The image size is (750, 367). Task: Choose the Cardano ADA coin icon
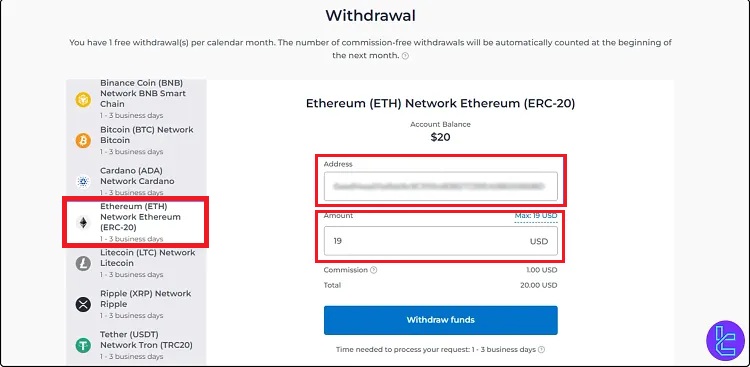pos(83,182)
